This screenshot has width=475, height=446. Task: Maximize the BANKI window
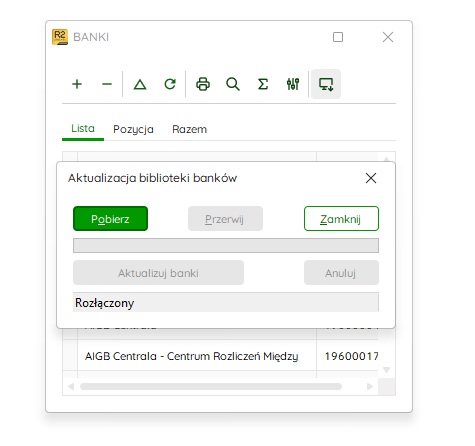(338, 37)
